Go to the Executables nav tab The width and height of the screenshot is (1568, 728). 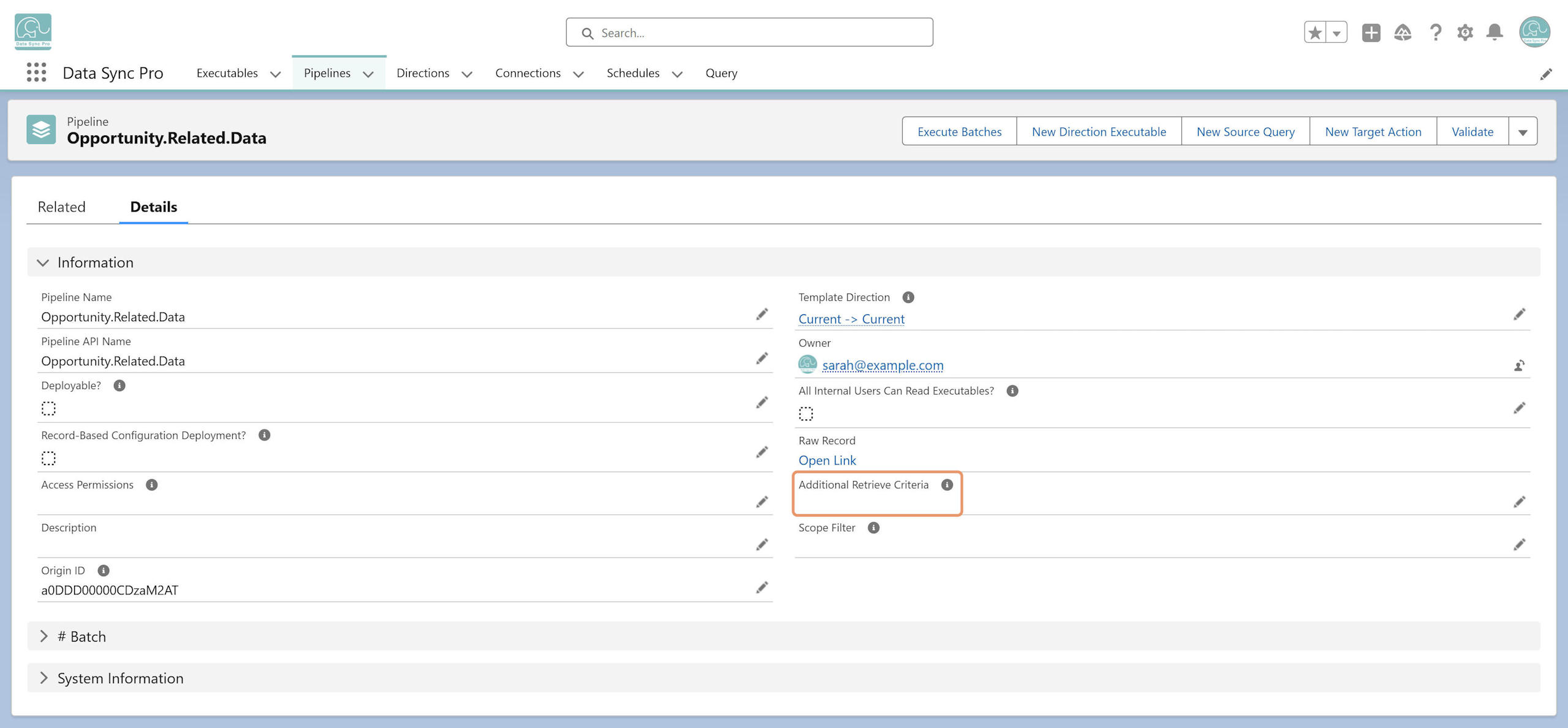pos(227,73)
